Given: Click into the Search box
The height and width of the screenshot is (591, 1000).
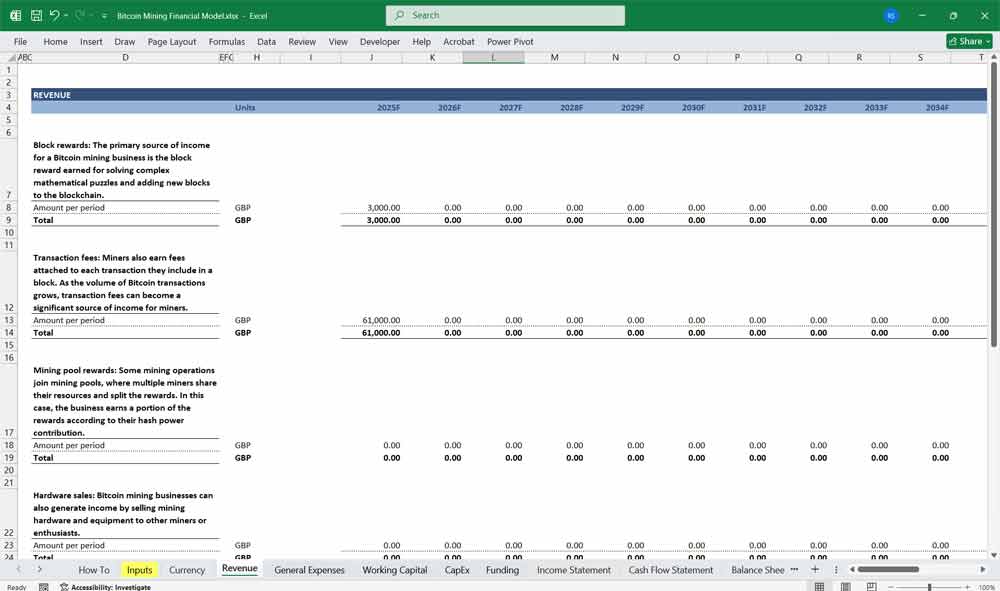Looking at the screenshot, I should click(x=505, y=15).
